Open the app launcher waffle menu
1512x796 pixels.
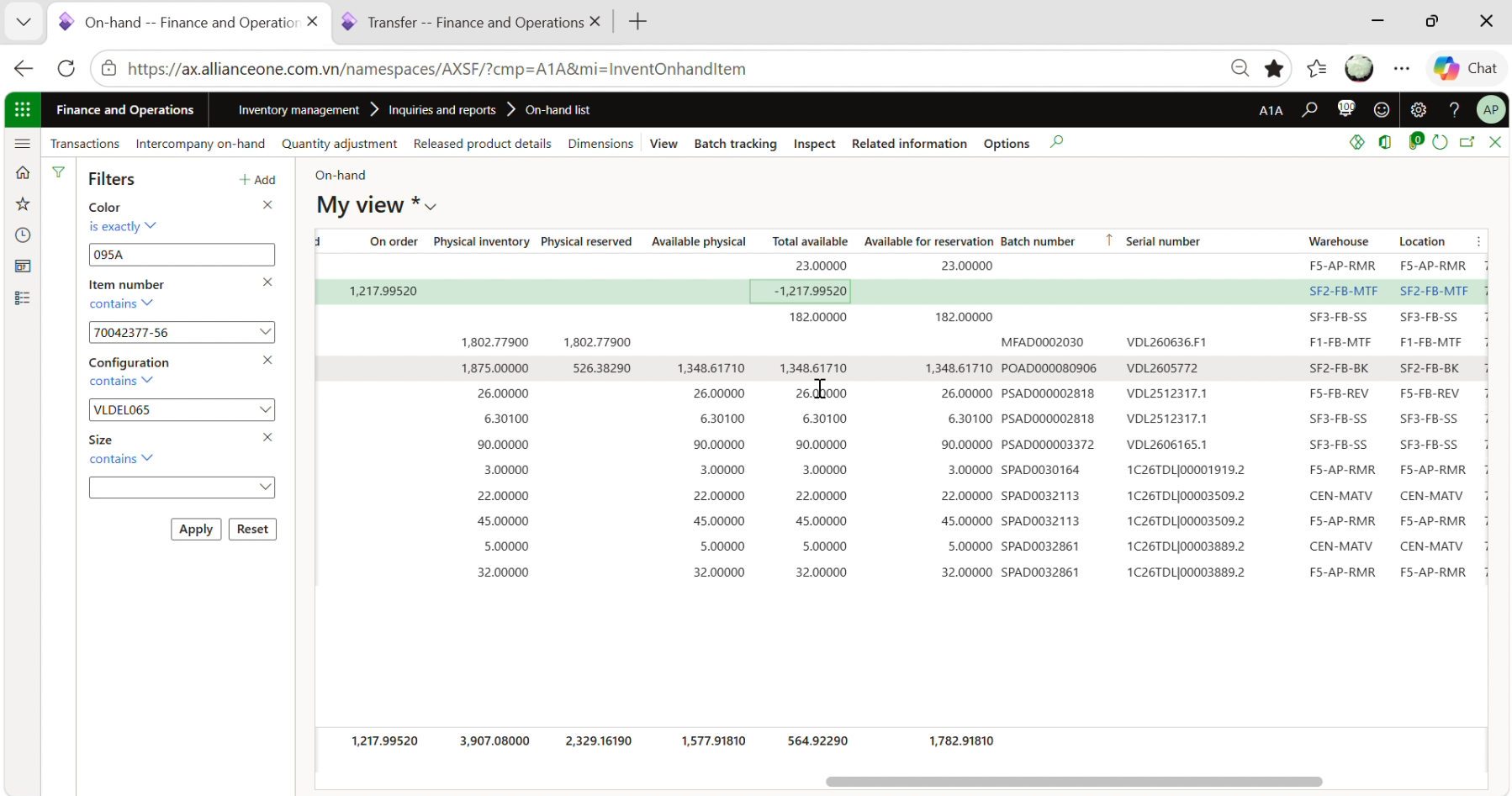pos(23,109)
